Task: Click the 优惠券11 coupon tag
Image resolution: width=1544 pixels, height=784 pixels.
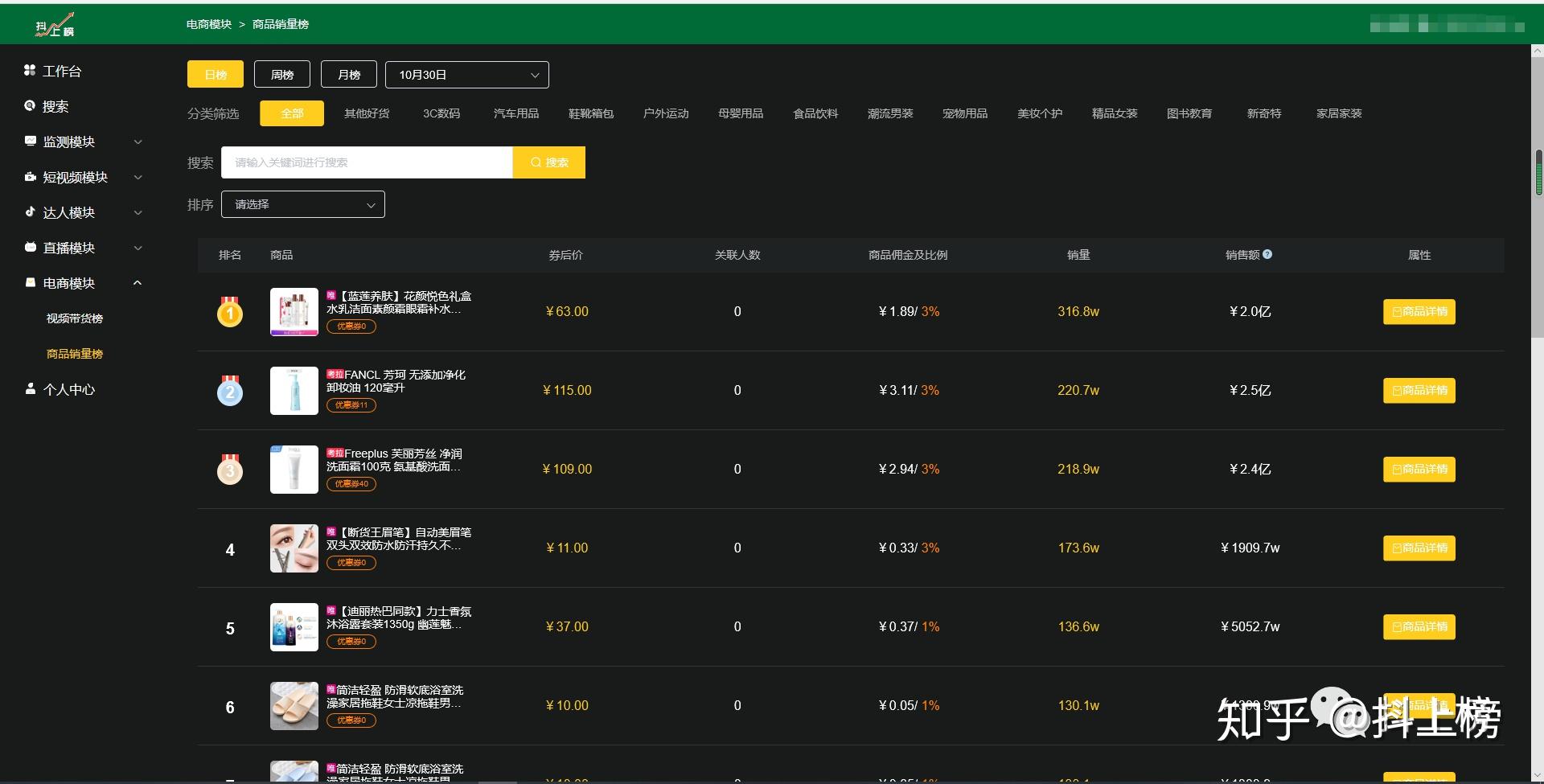Action: coord(351,405)
